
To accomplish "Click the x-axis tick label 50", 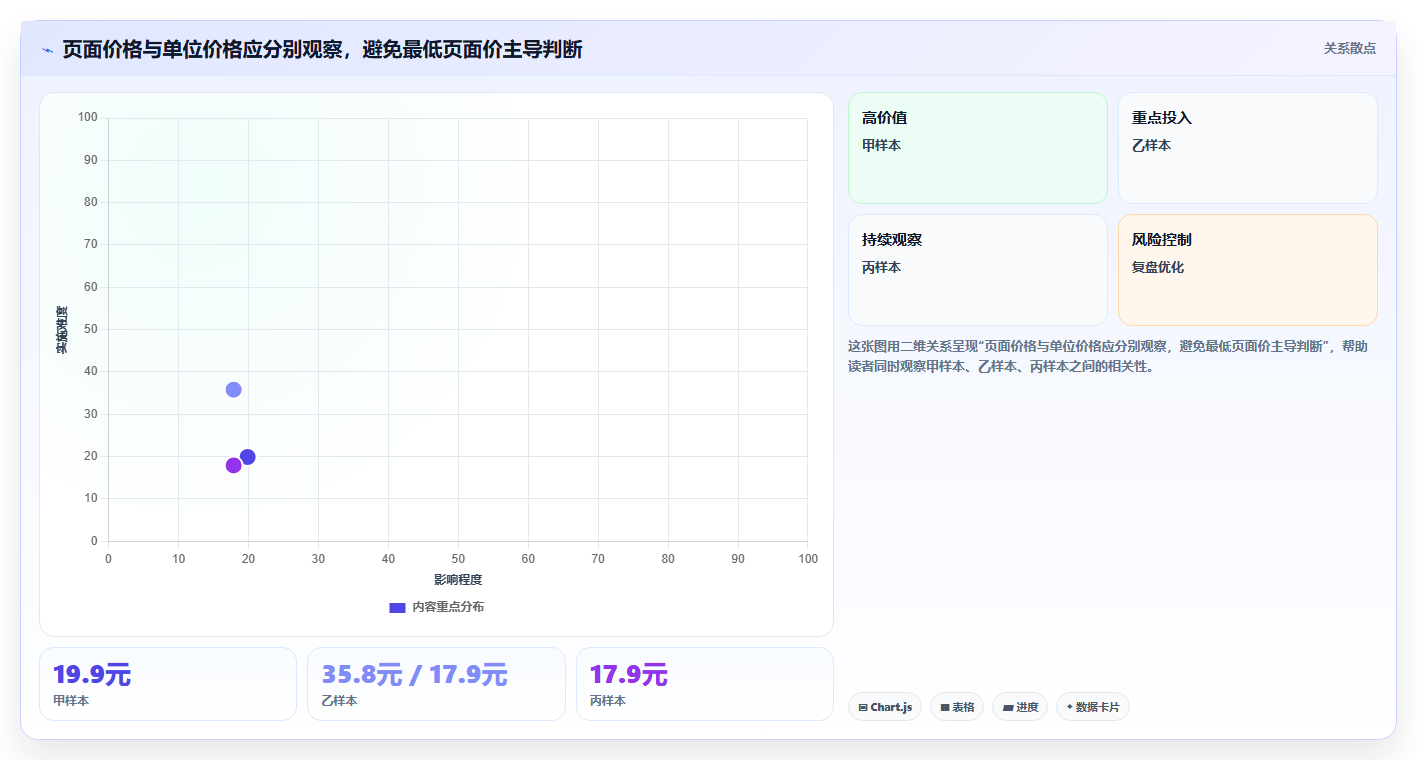I will tap(458, 559).
